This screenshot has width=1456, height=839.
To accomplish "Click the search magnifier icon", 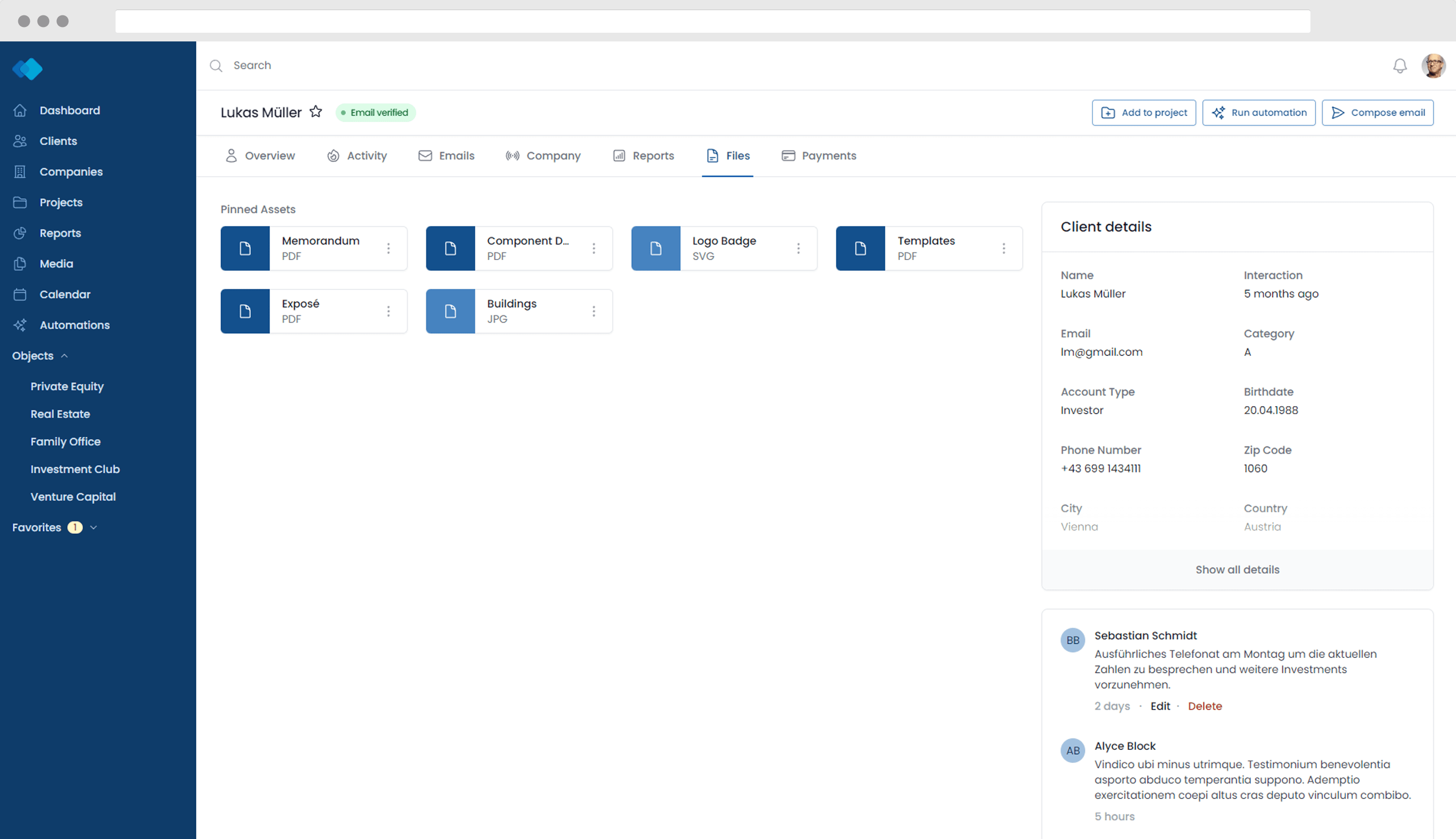I will tap(216, 66).
